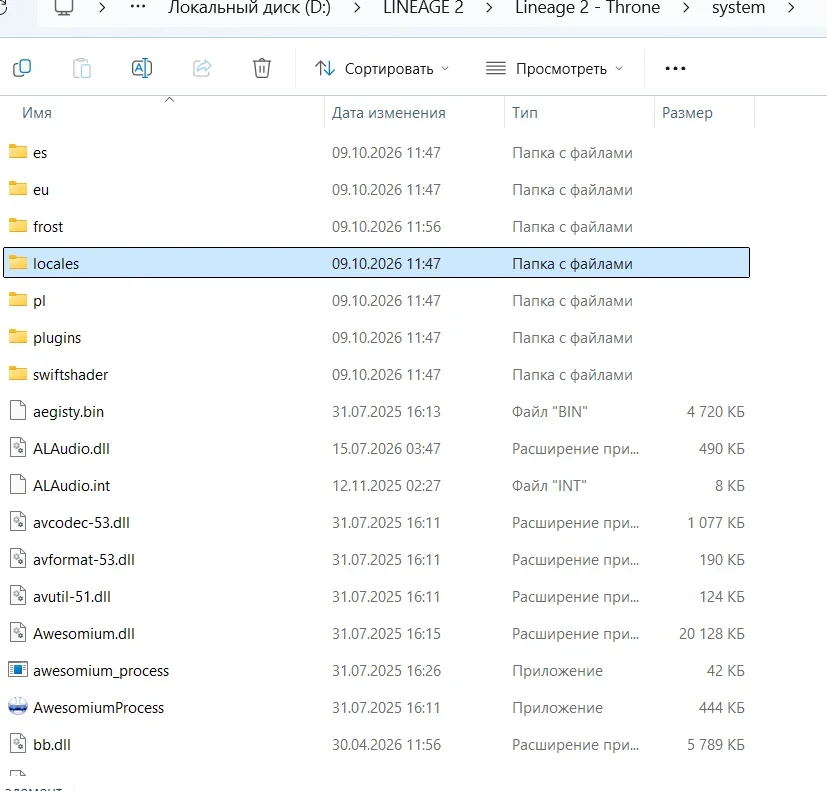Show hidden breadcrumb path ellipsis
The height and width of the screenshot is (791, 827).
click(x=138, y=7)
